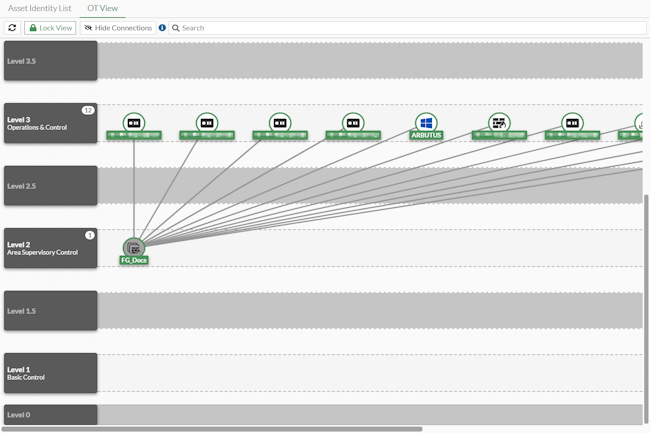Screen dimensions: 650x433
Task: Select the ARBUTUS Windows device node
Action: tap(426, 123)
